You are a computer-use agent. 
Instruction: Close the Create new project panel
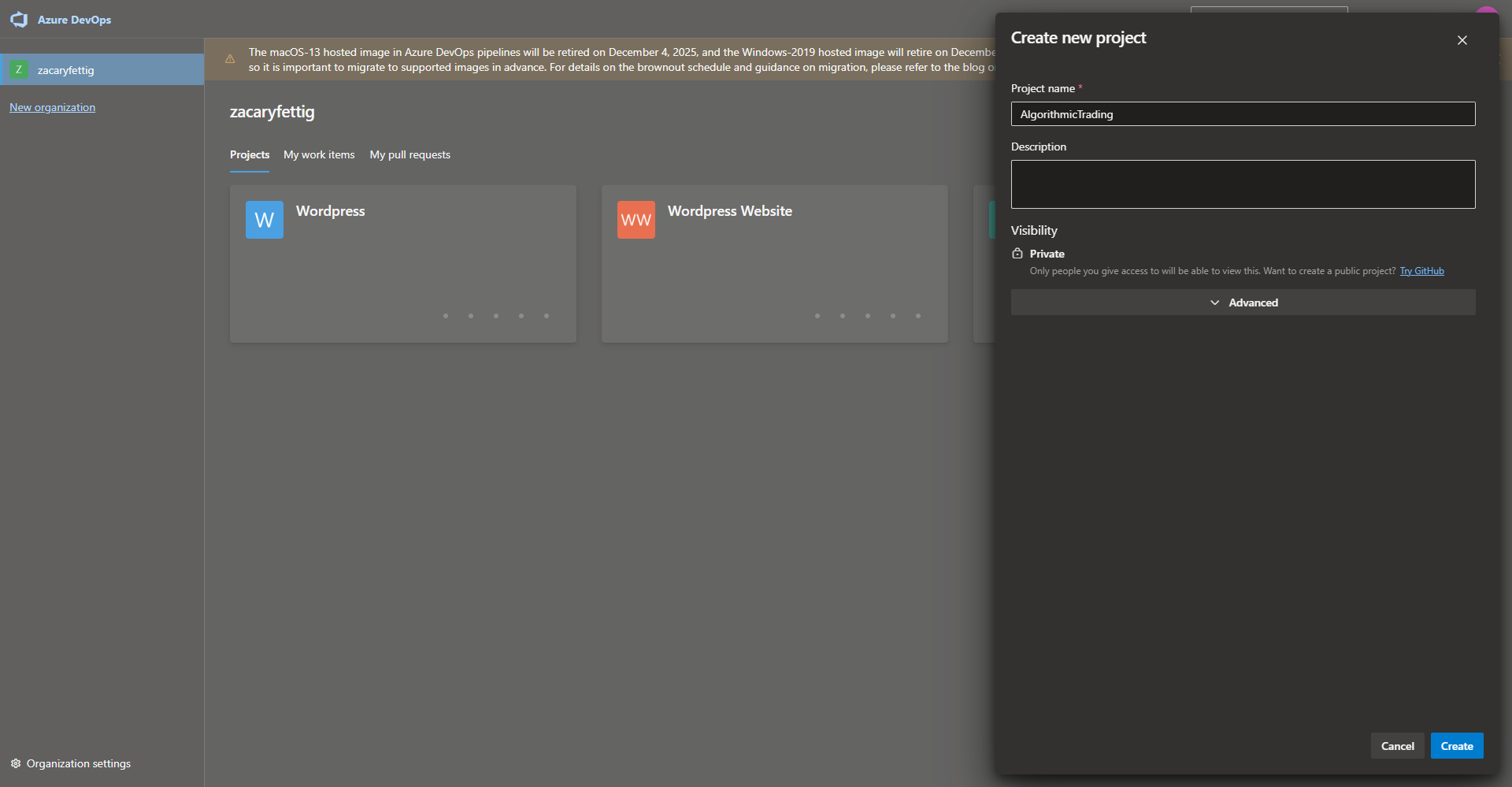[x=1462, y=40]
